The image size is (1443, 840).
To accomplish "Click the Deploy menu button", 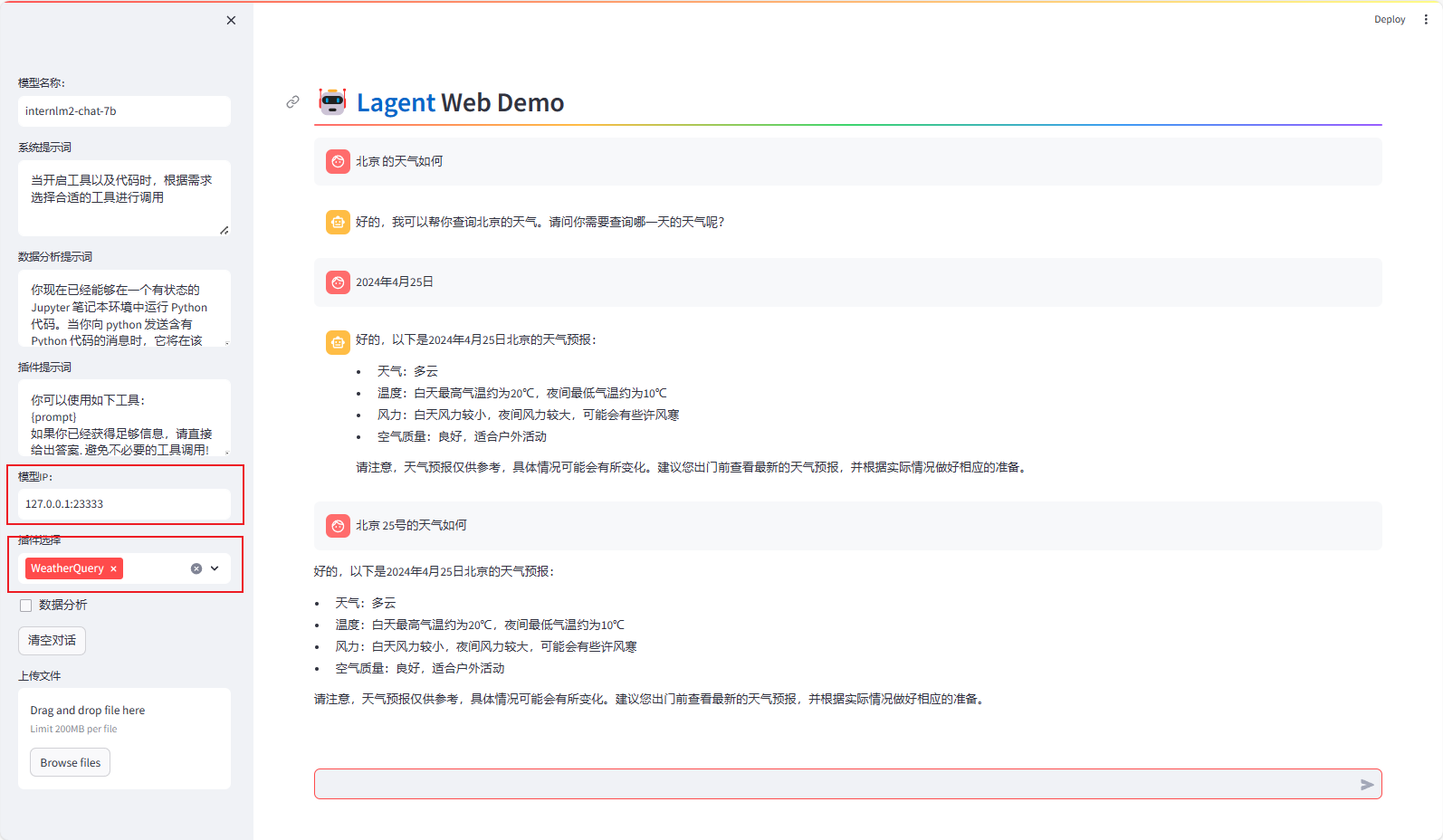I will pyautogui.click(x=1389, y=19).
